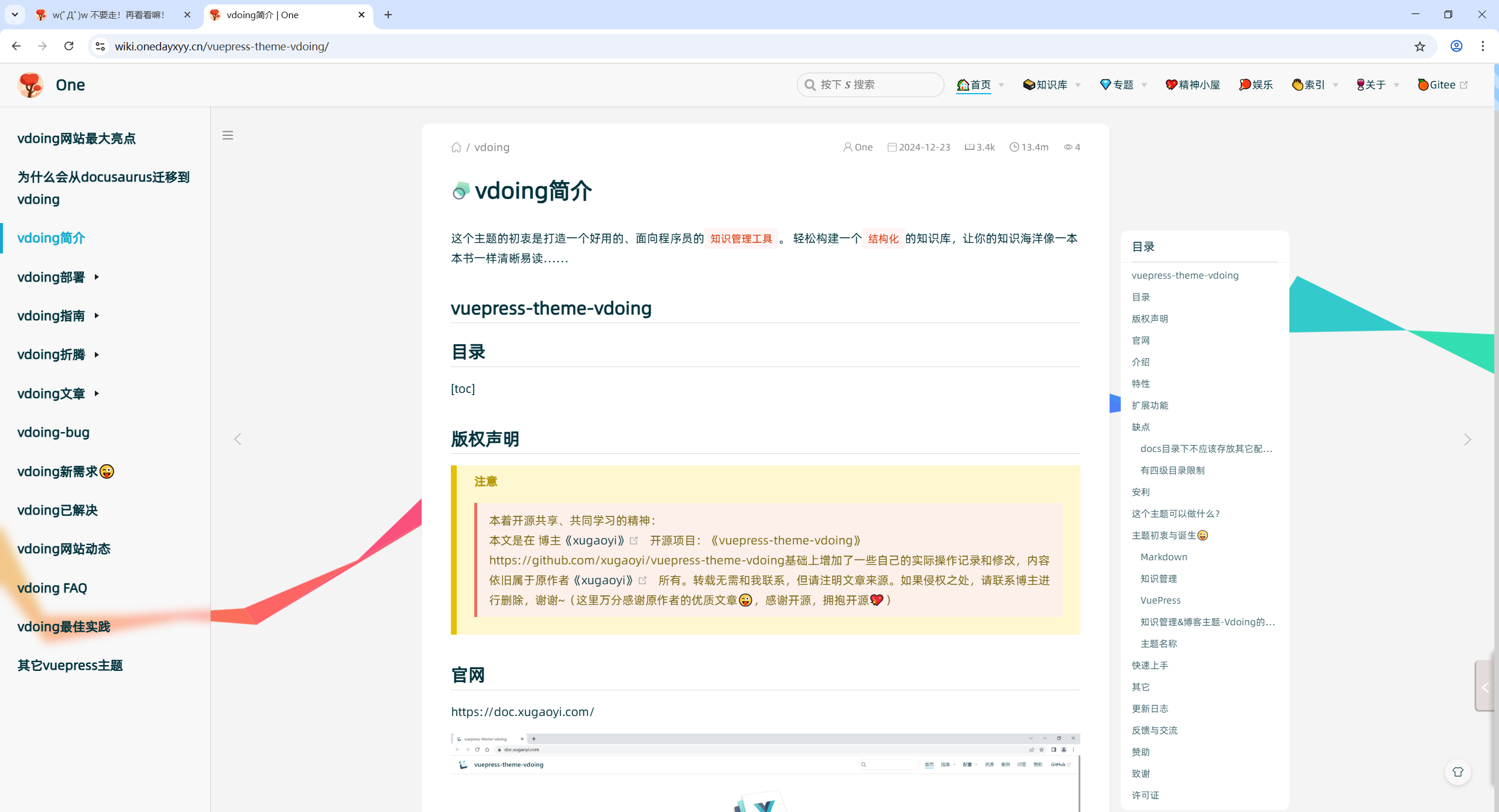1499x812 pixels.
Task: Open vdoing最佳实践 sidebar page
Action: (x=64, y=626)
